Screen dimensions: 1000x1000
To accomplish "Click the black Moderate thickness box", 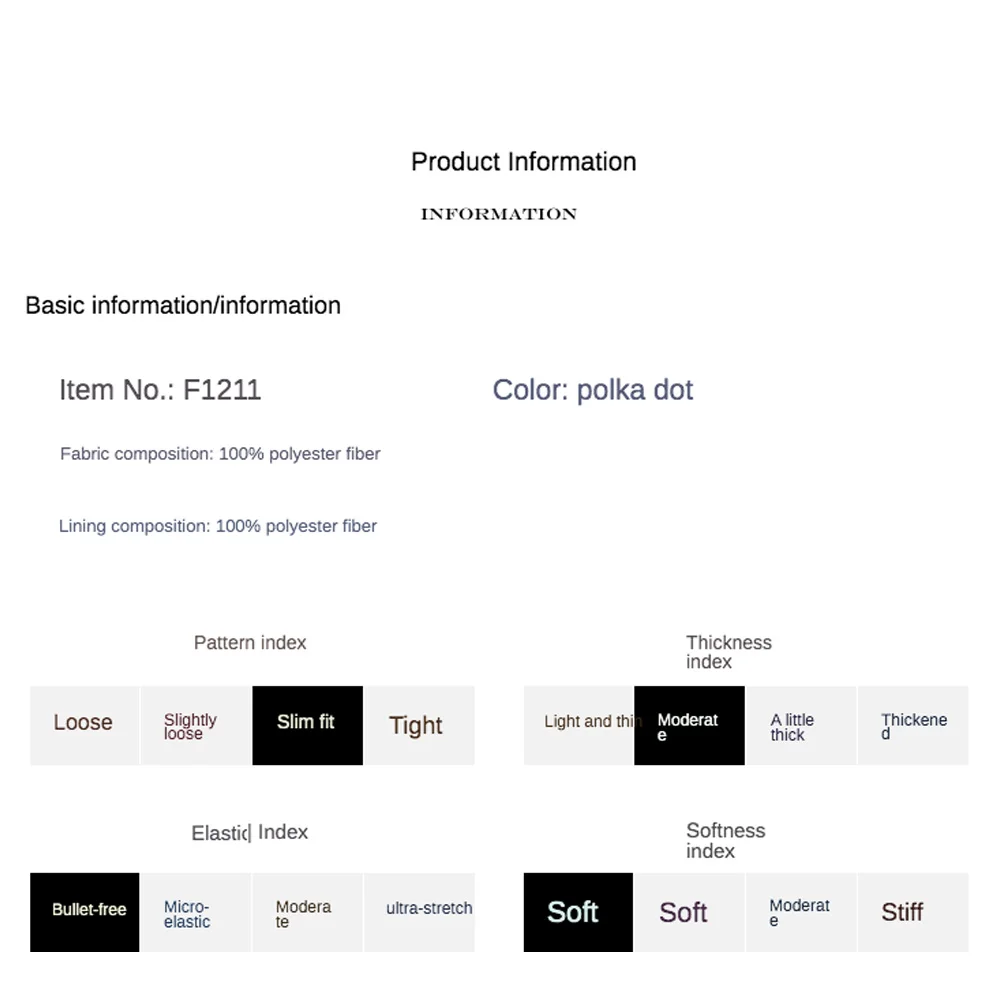I will point(689,725).
